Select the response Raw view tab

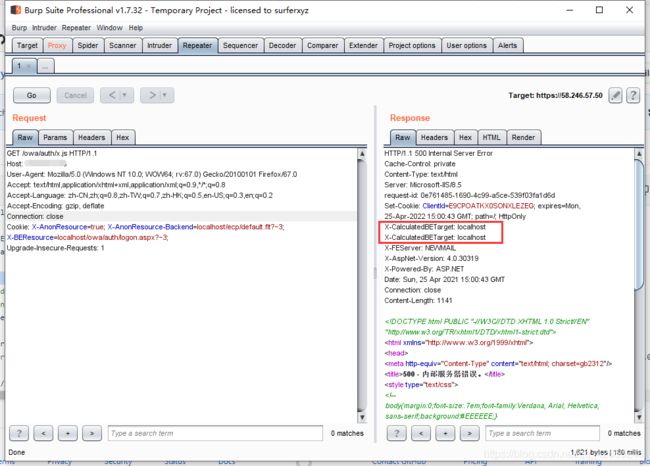[403, 137]
